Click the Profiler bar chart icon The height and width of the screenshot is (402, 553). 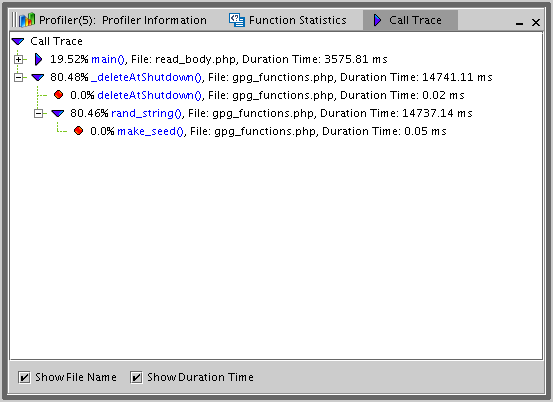(27, 20)
